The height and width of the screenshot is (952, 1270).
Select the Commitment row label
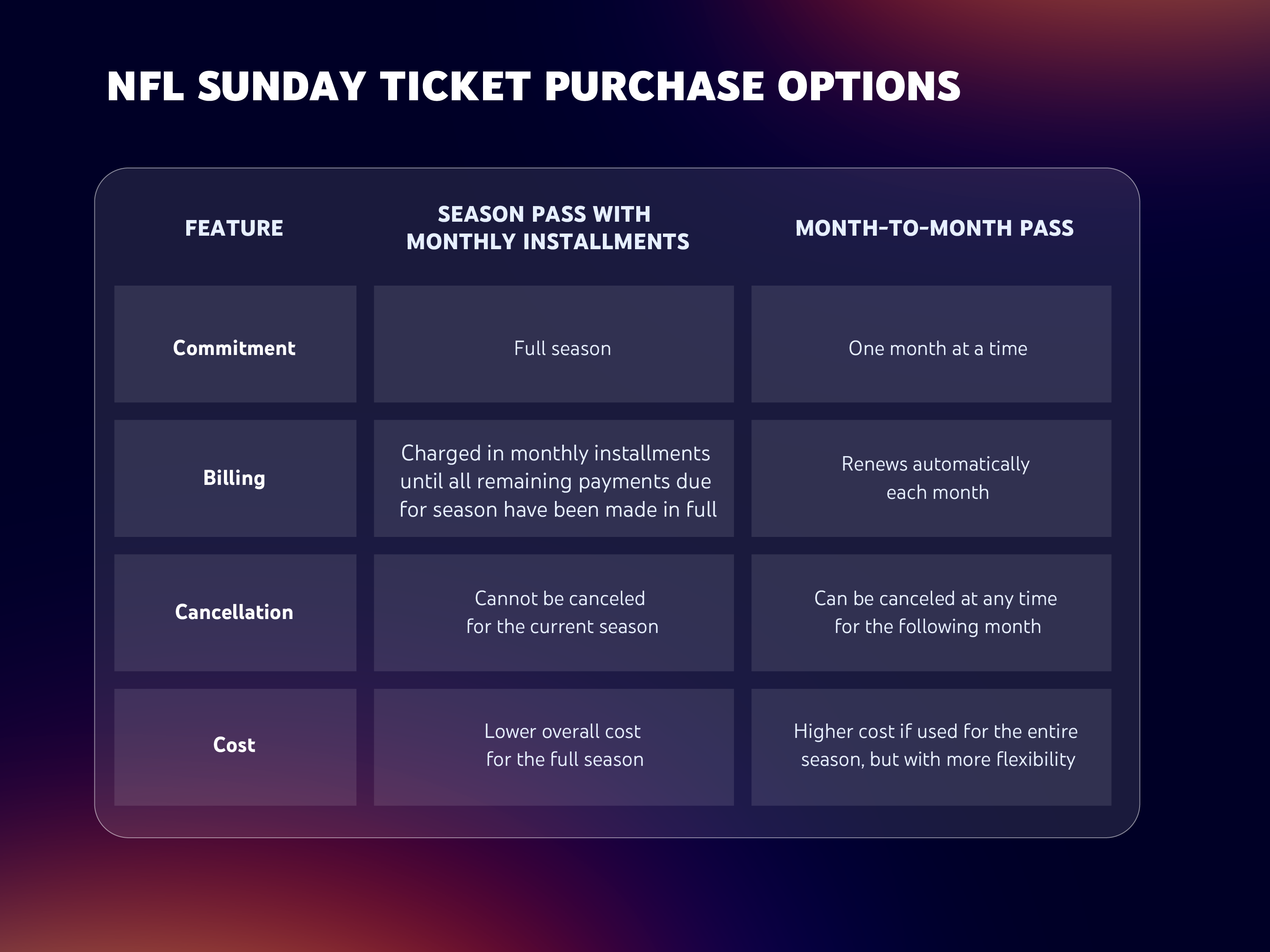point(234,348)
